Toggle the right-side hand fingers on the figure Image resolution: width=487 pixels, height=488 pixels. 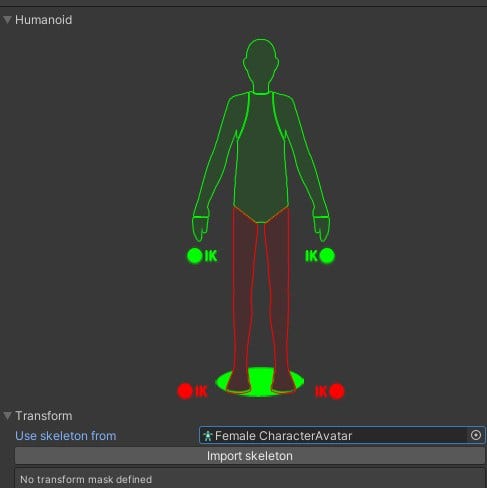coord(322,229)
